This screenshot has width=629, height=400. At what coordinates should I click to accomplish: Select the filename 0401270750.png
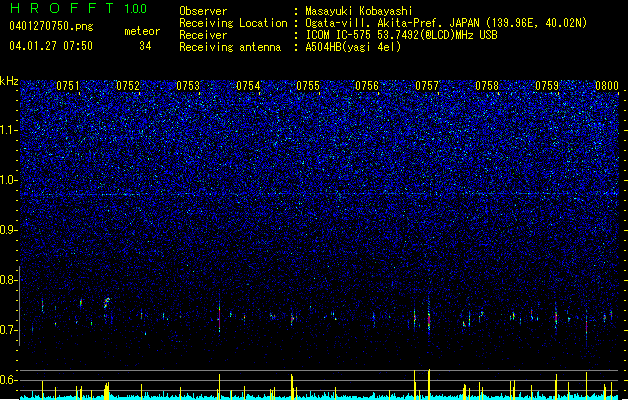click(x=51, y=26)
